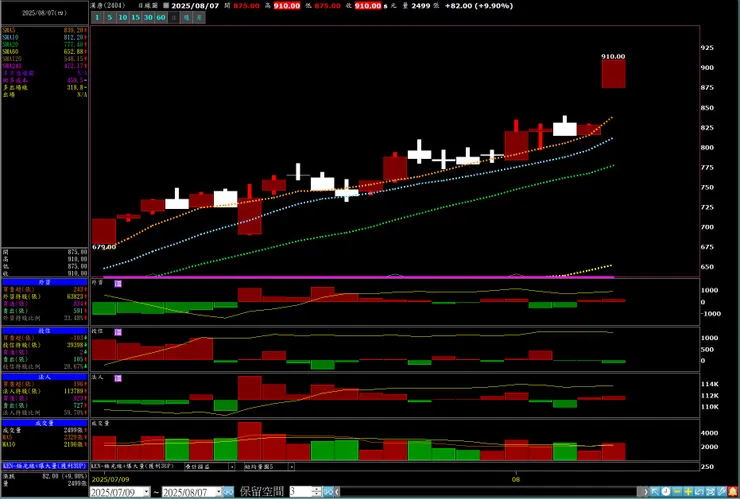Click the stock name (2404) in the header

pos(107,6)
